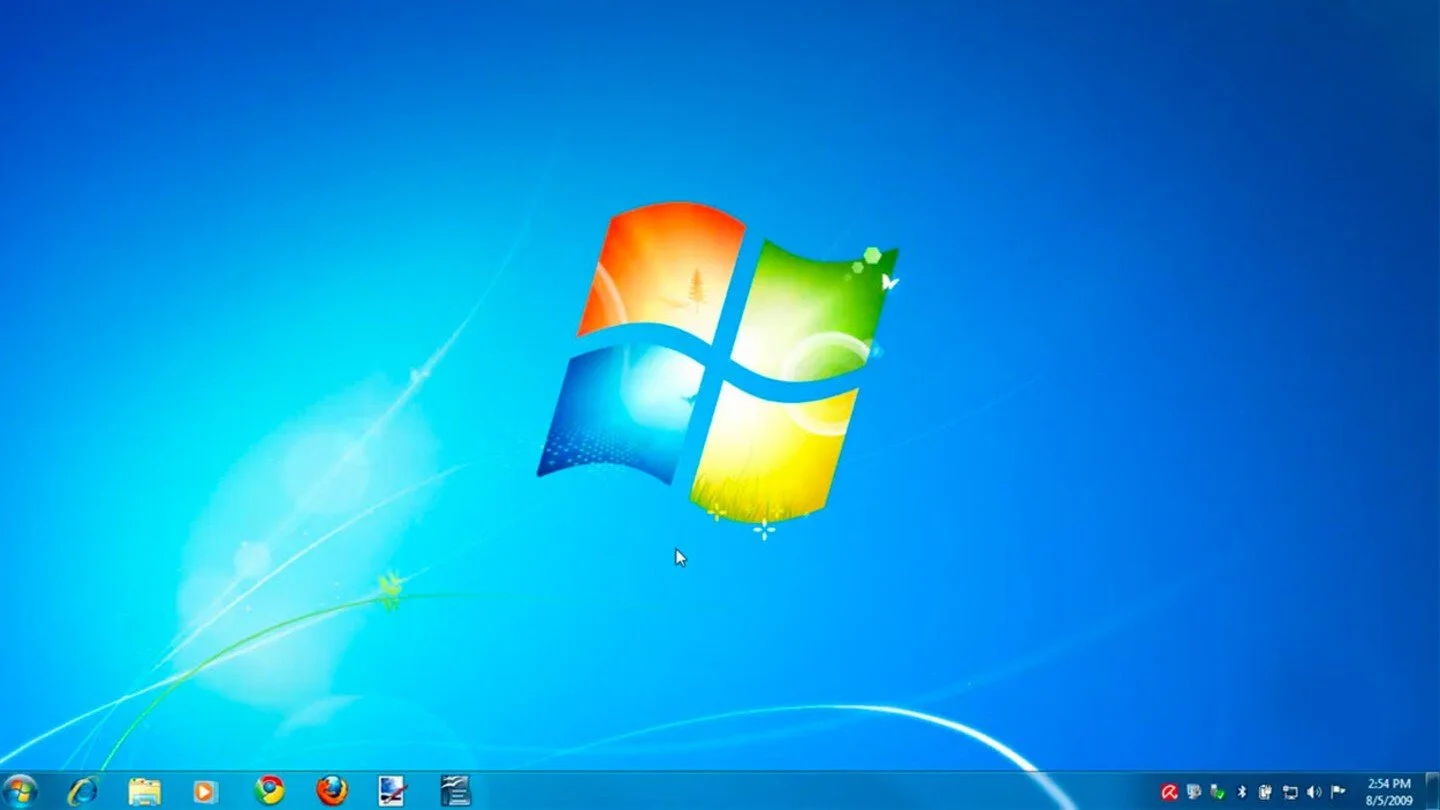The height and width of the screenshot is (810, 1440).
Task: Open the Action Center flag icon
Action: 1338,792
